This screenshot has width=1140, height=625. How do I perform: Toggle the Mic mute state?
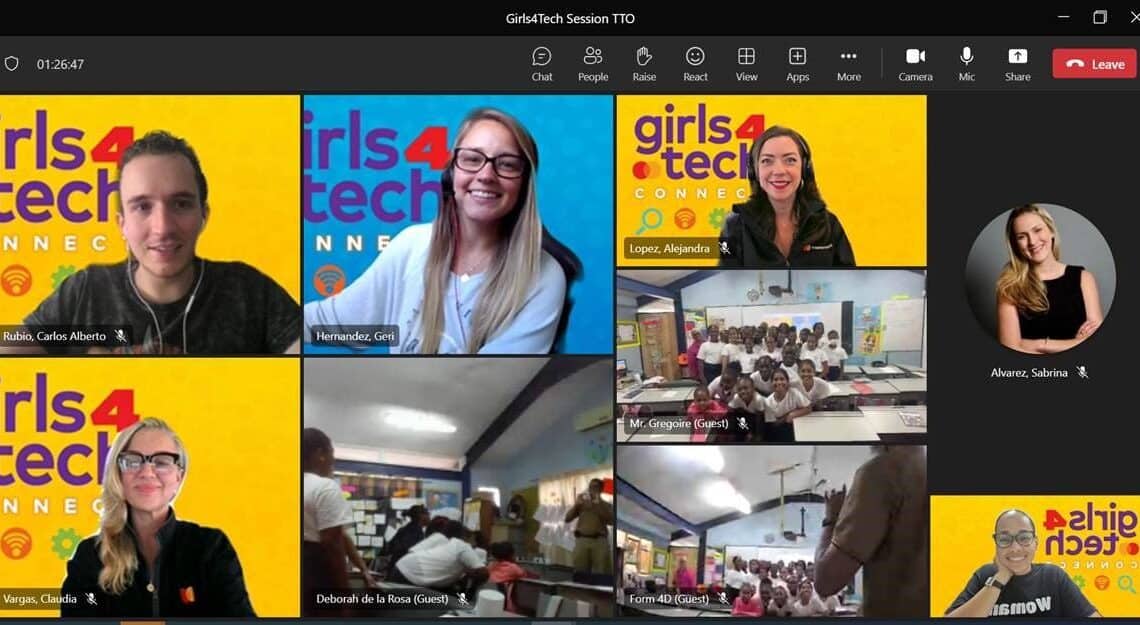point(966,64)
